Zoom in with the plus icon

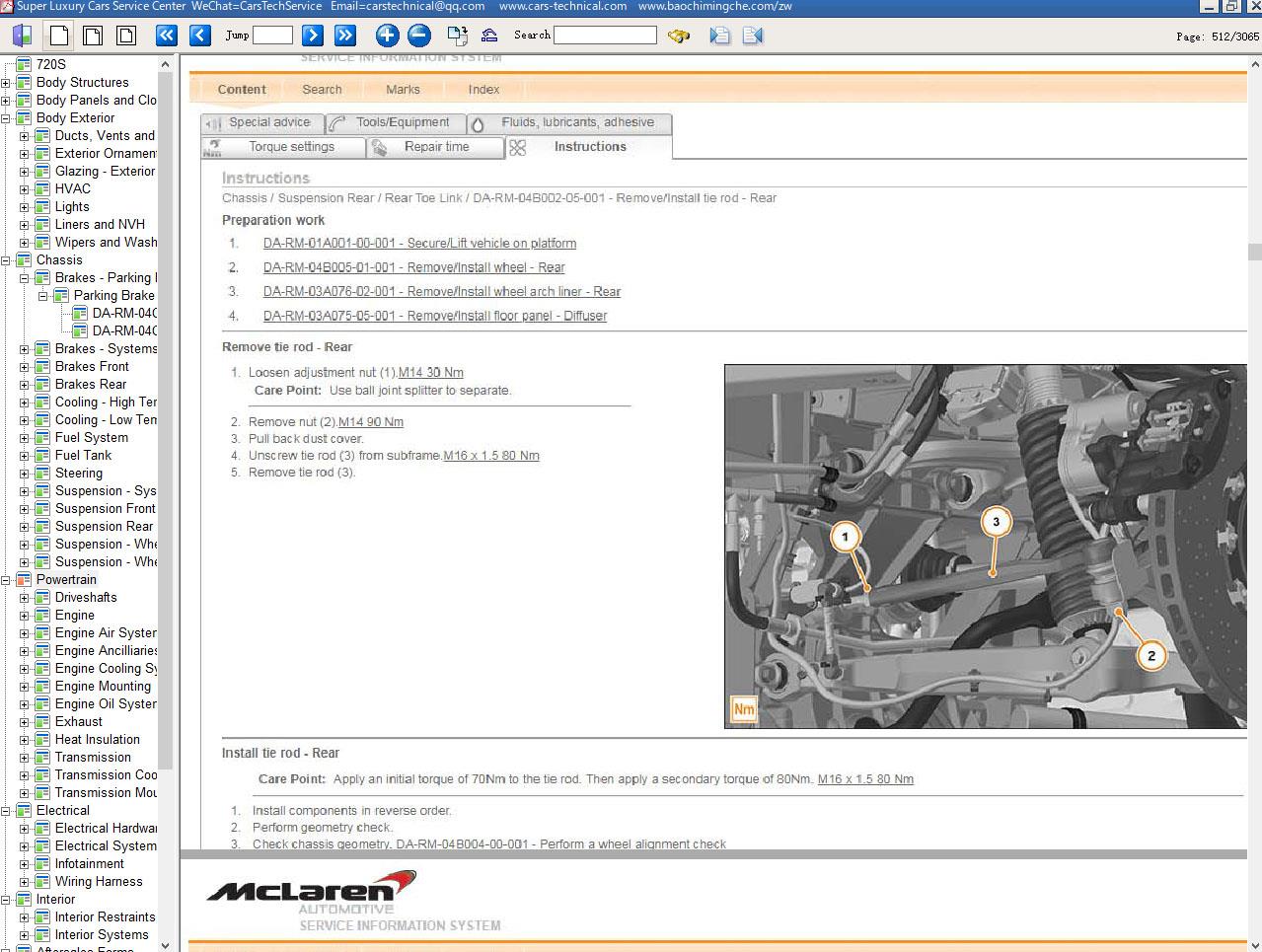pyautogui.click(x=387, y=36)
